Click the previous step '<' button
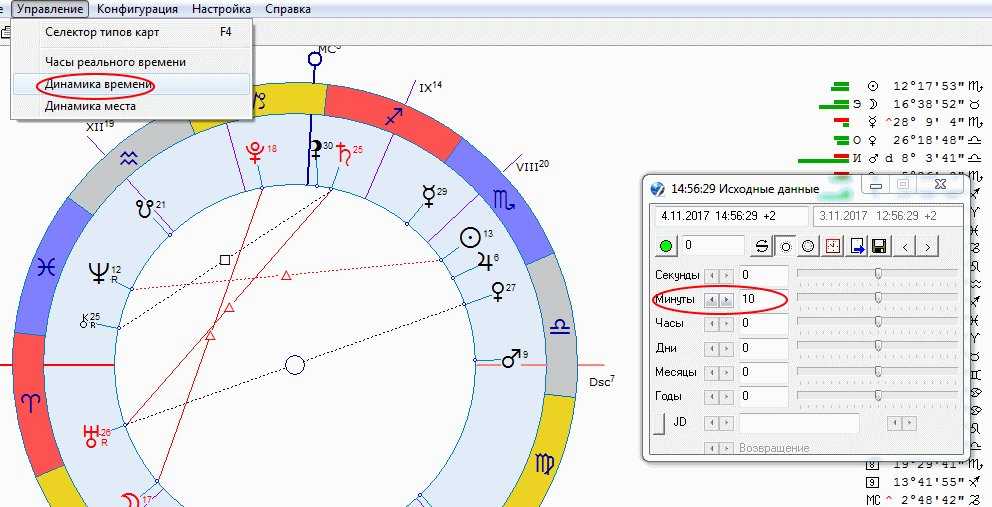 click(x=905, y=246)
